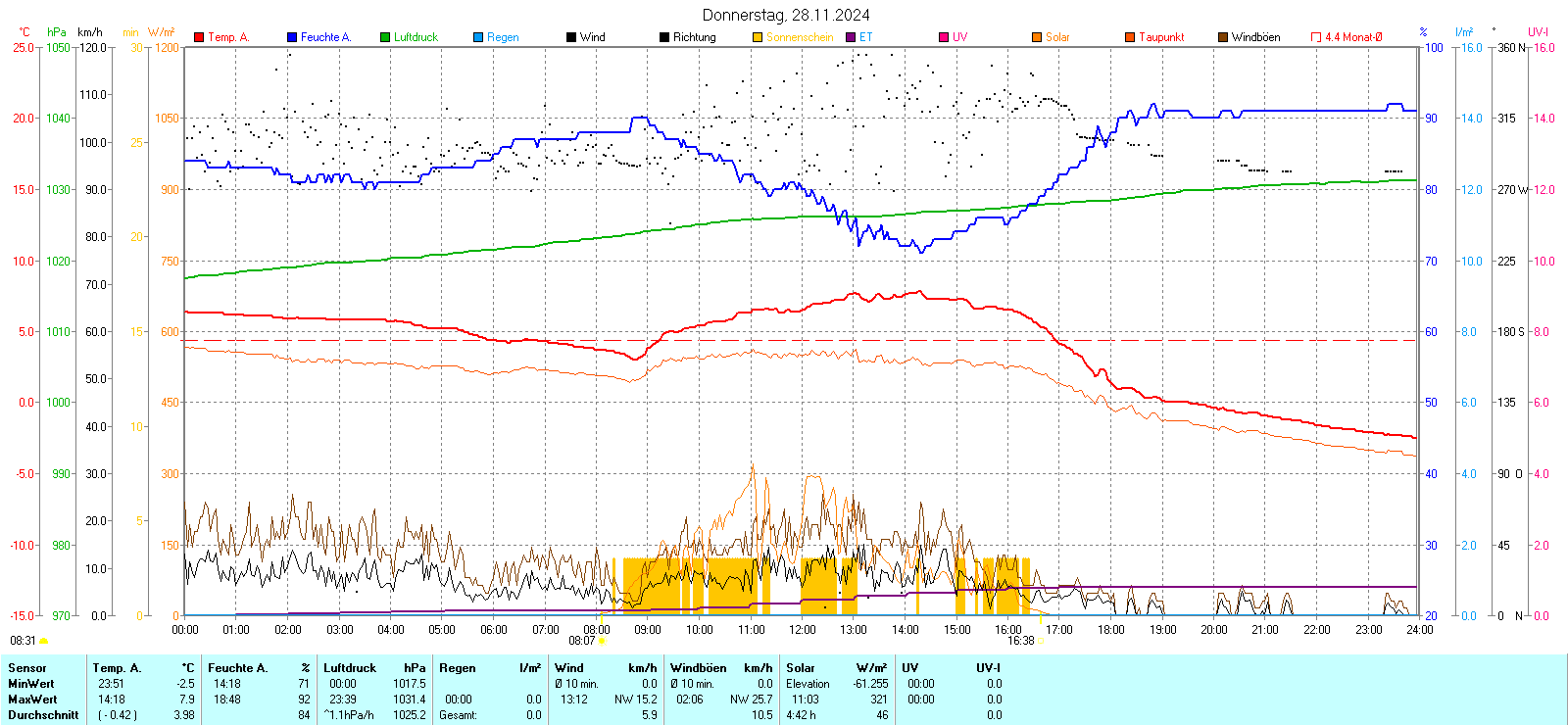Viewport: 1568px width, 725px height.
Task: Toggle the empty 4.4 Monat-Ø legend box
Action: (x=1316, y=37)
